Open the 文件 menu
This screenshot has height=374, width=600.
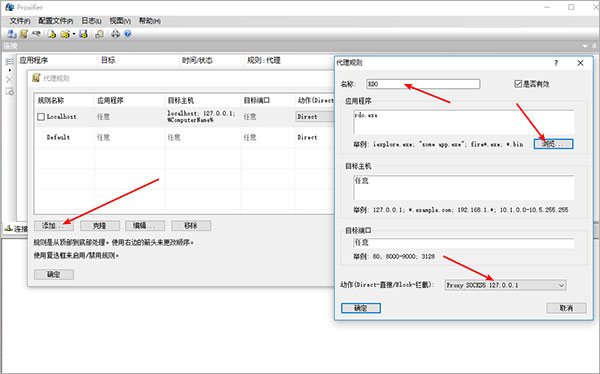coord(20,21)
